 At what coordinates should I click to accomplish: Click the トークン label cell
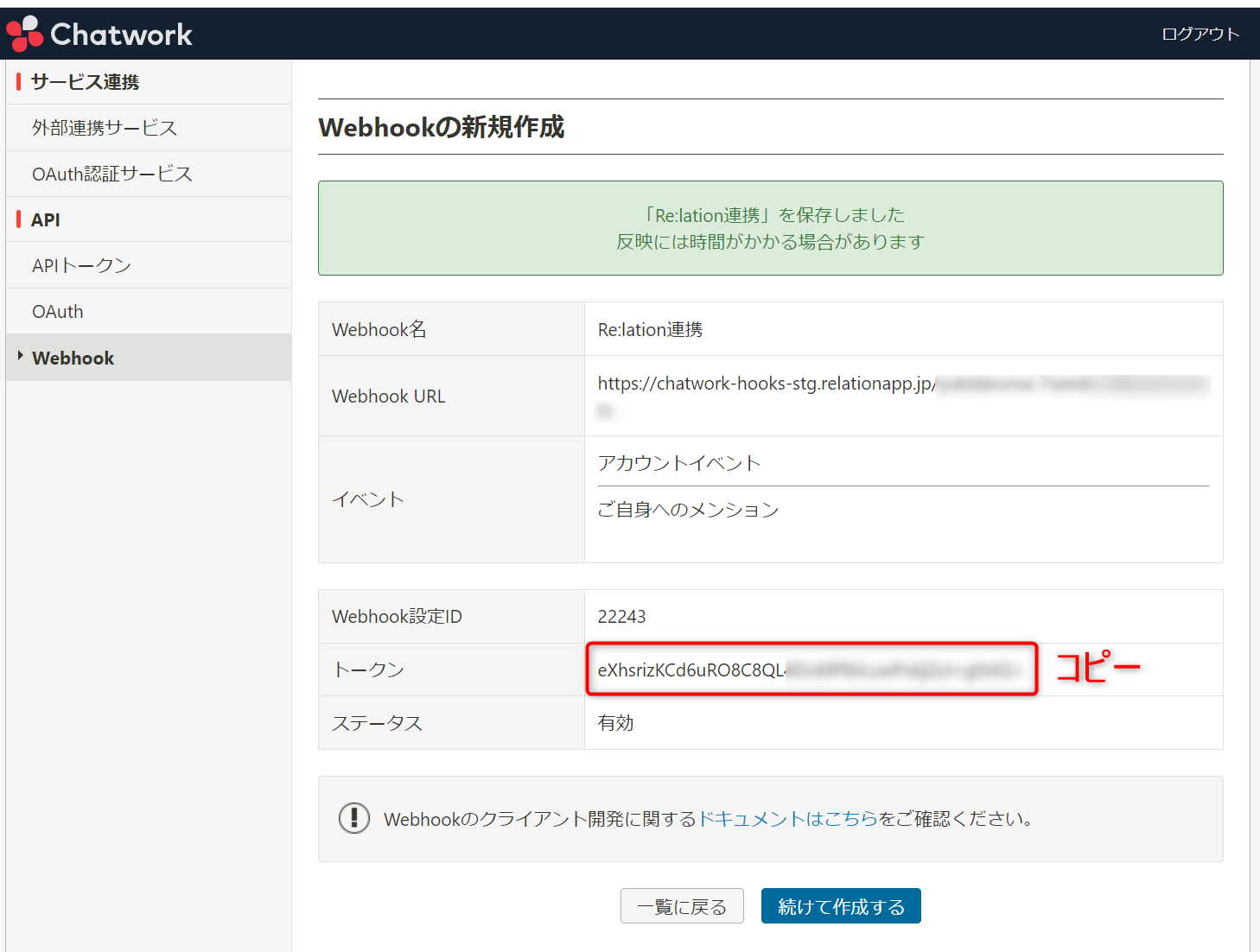452,670
